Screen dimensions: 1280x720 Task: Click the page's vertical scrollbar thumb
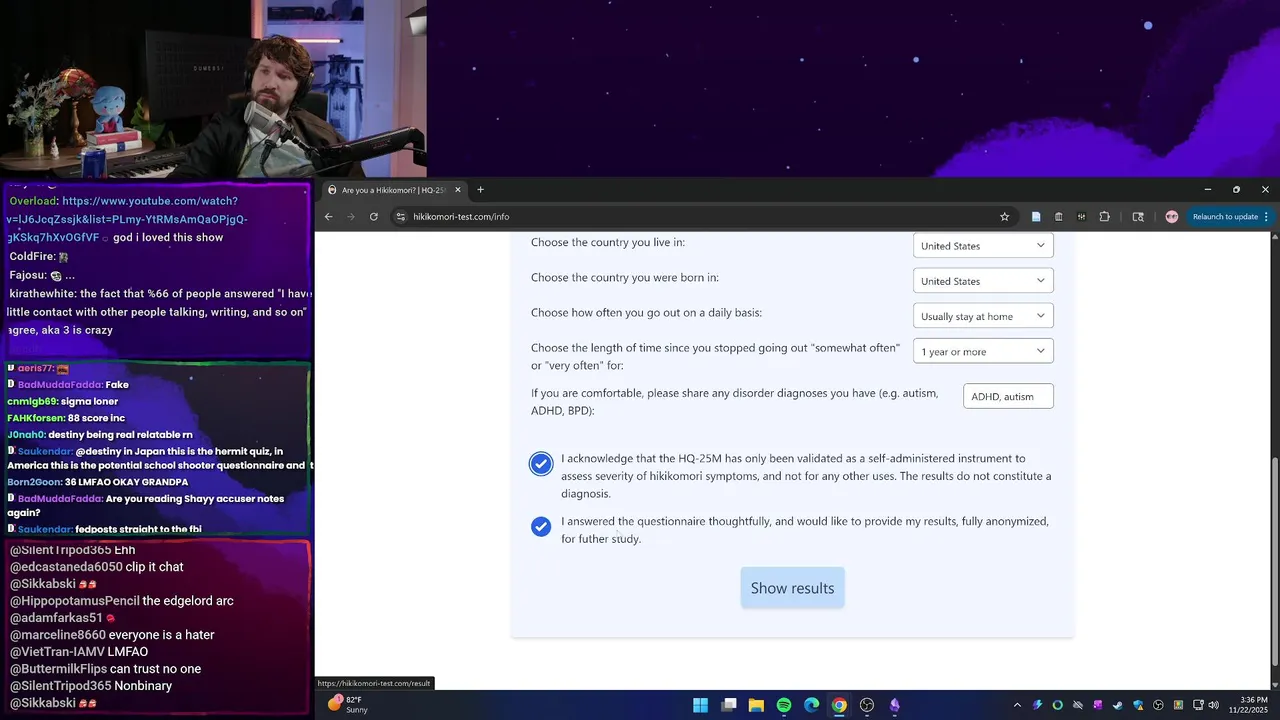[1274, 561]
